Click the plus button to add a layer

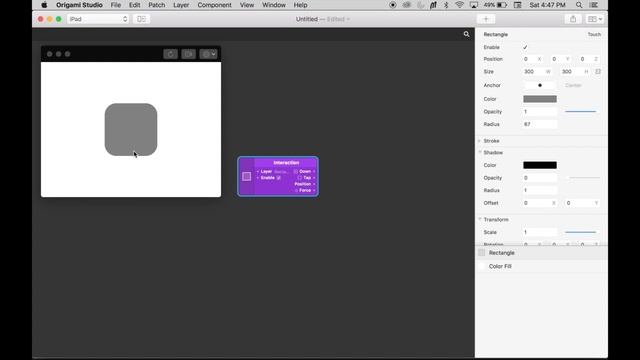[x=486, y=19]
